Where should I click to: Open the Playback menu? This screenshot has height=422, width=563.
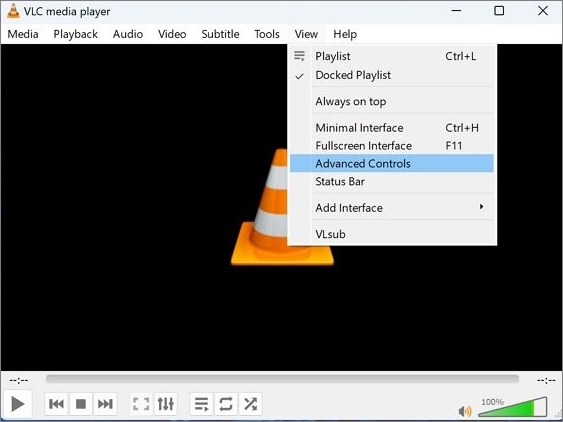pos(75,34)
